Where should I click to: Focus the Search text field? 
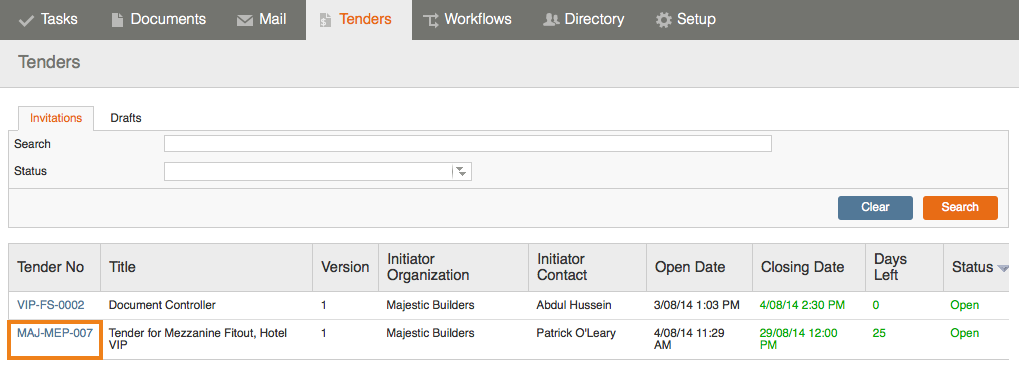point(467,144)
